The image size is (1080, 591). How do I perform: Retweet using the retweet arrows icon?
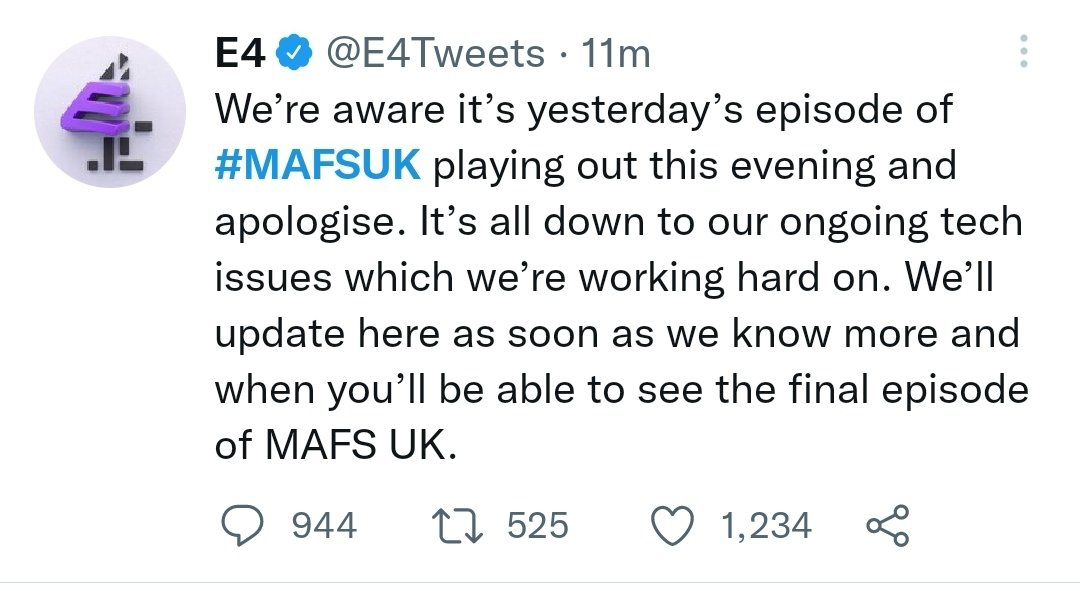[458, 526]
